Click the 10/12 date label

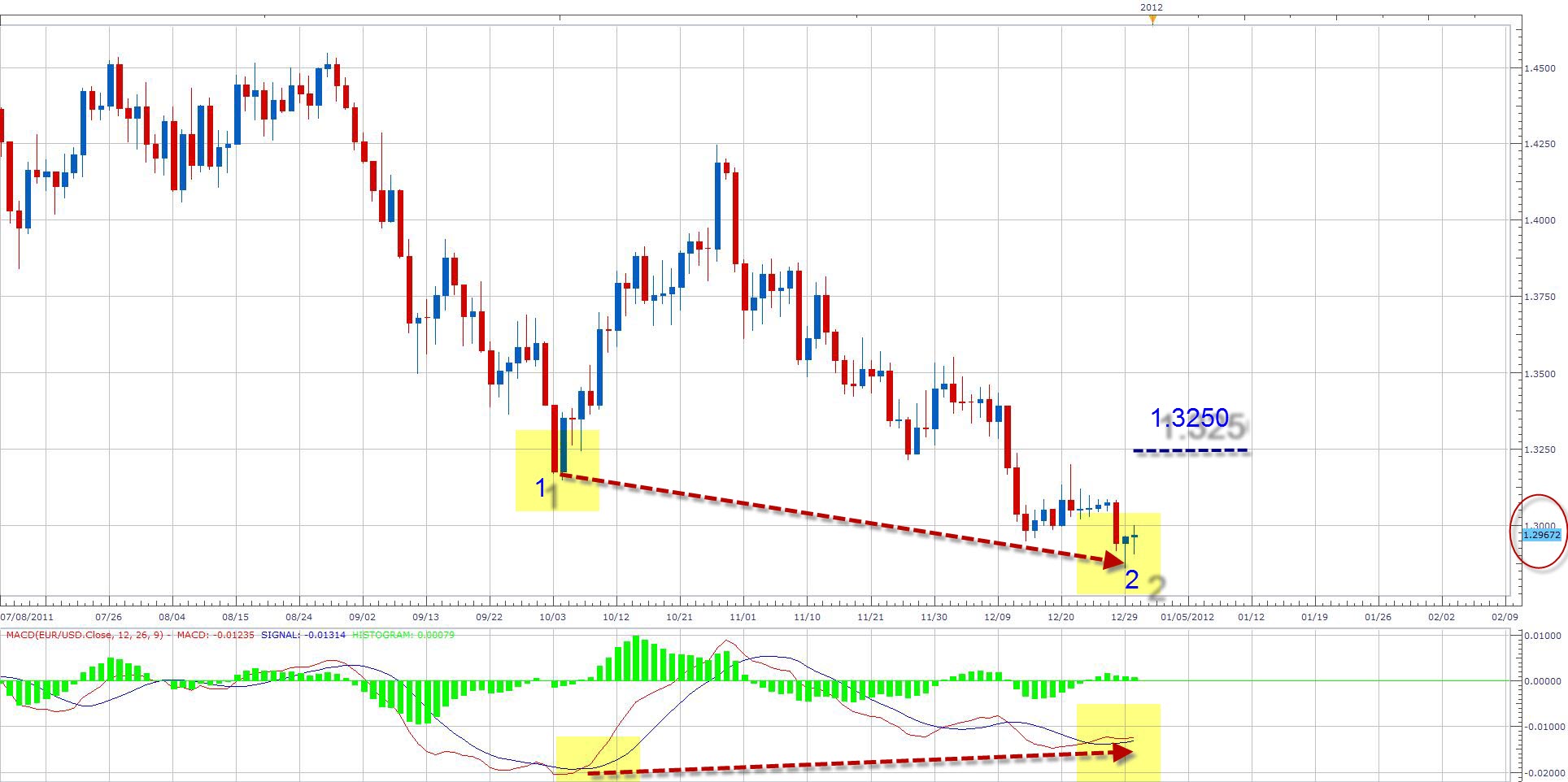tap(616, 617)
